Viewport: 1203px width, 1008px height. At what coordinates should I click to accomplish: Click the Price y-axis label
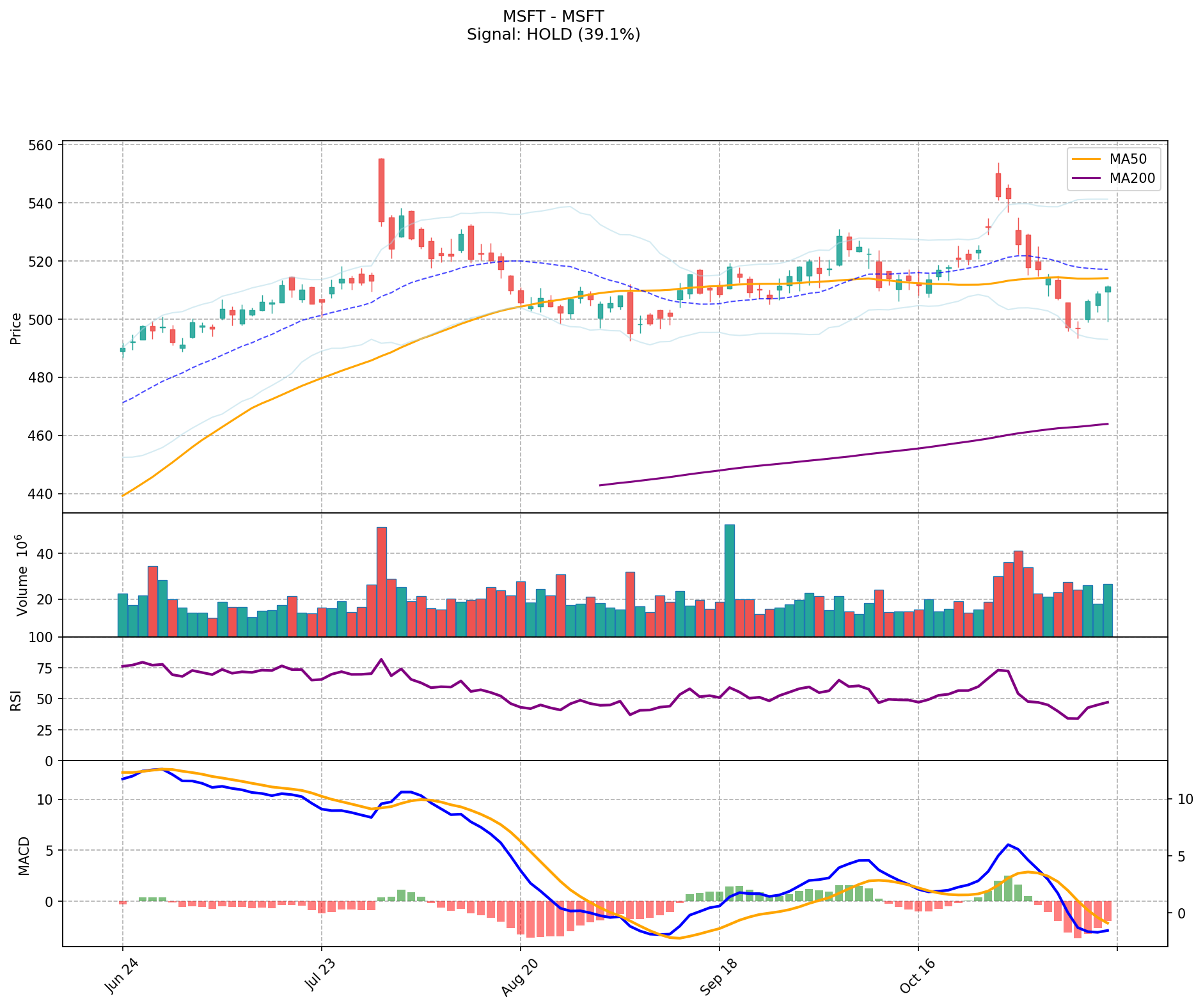tap(17, 328)
